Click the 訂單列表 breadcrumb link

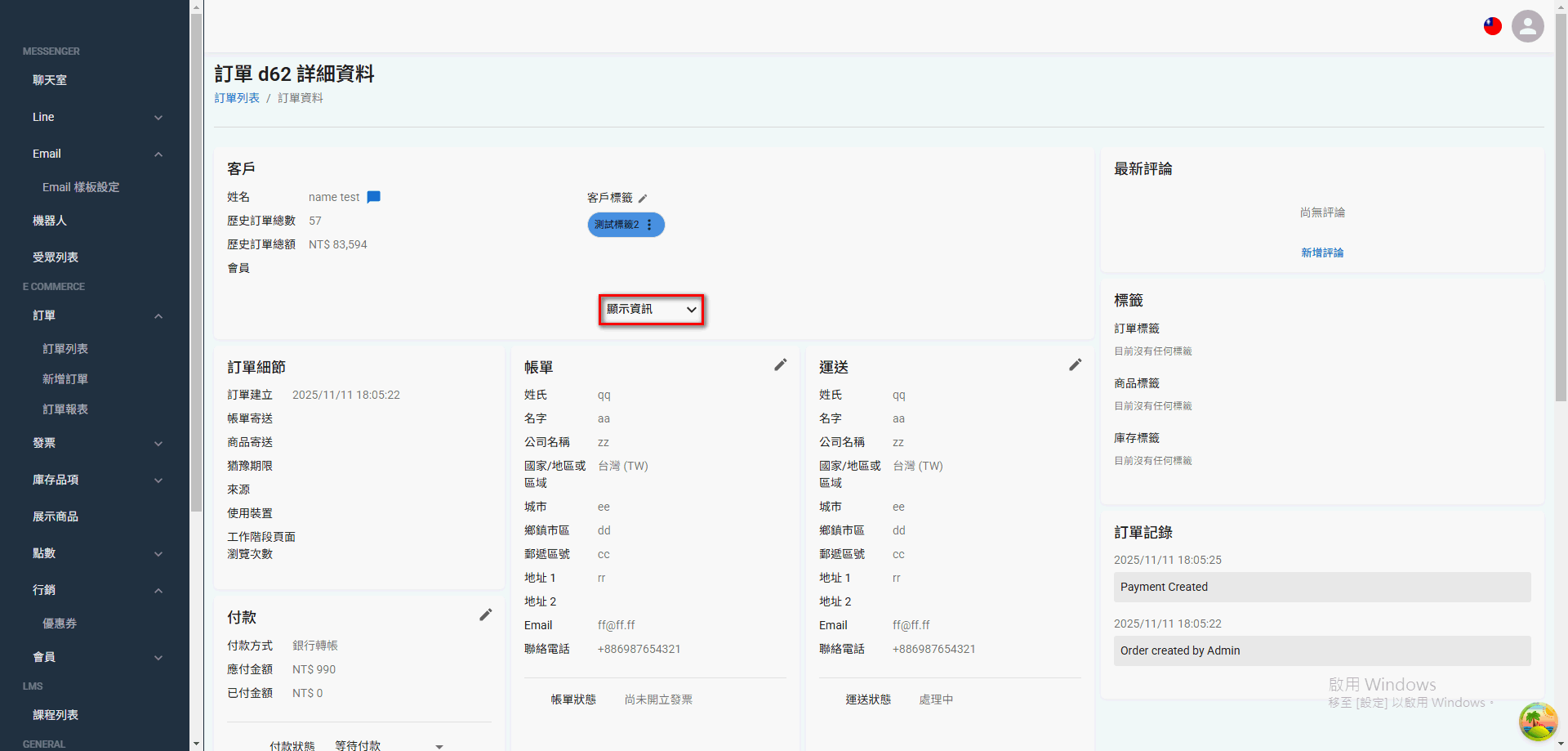click(x=237, y=98)
